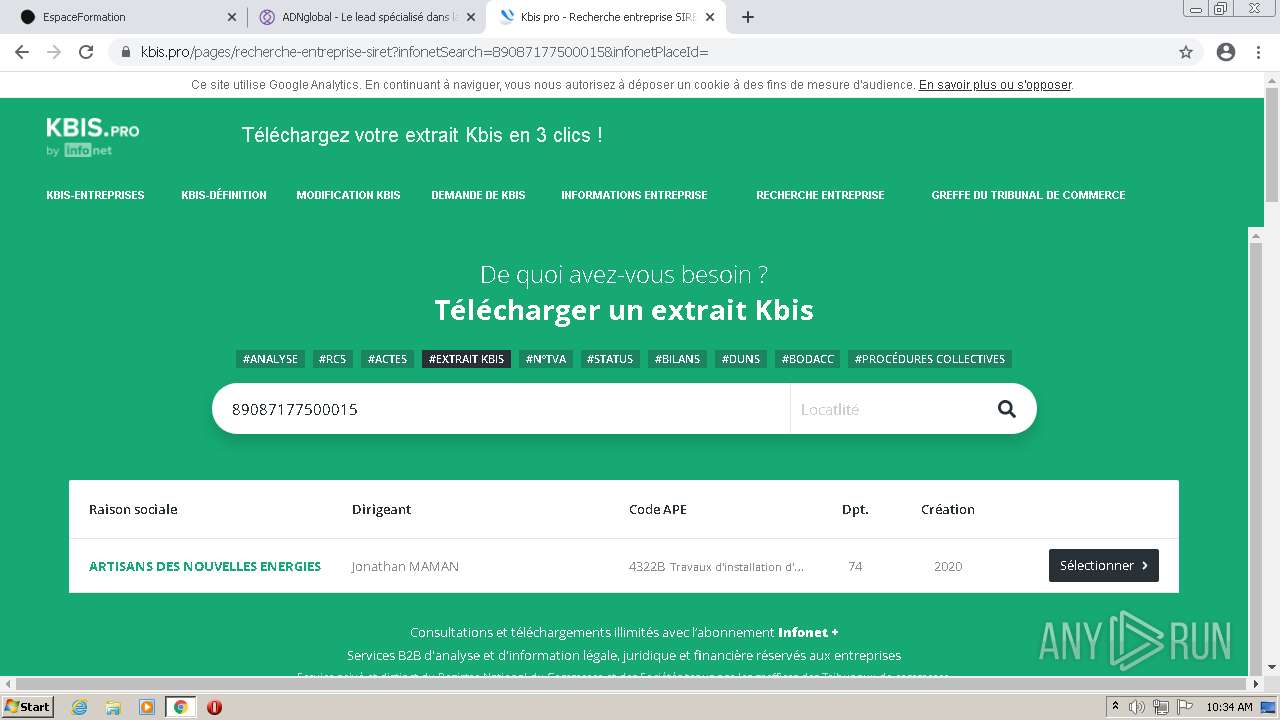
Task: Click the 4322B Travaux d'installation APE code
Action: [x=716, y=567]
